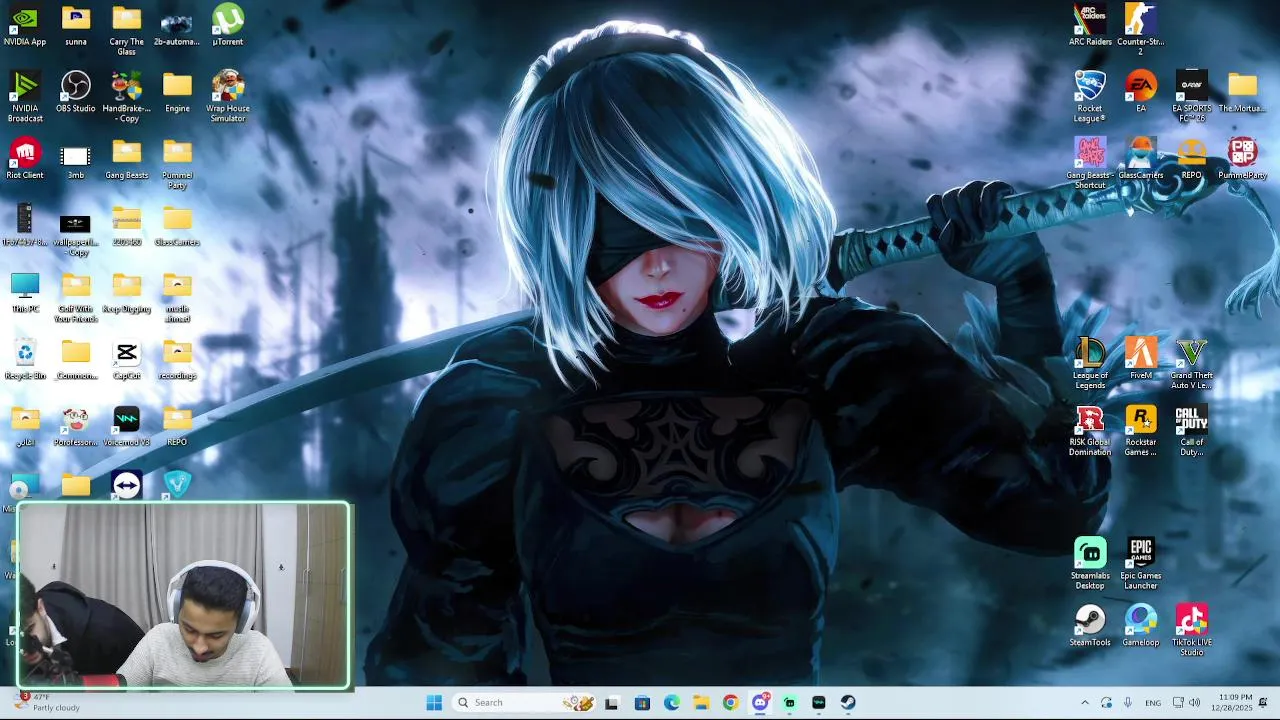Open the Engine folder
This screenshot has width=1280, height=720.
(x=177, y=93)
